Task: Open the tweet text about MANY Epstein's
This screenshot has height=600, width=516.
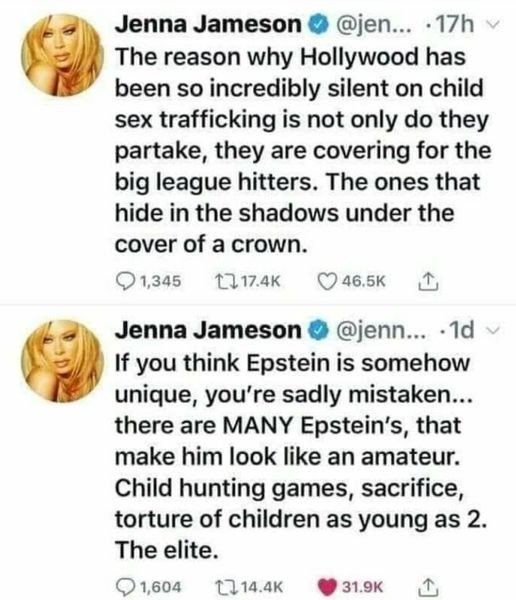Action: (300, 455)
